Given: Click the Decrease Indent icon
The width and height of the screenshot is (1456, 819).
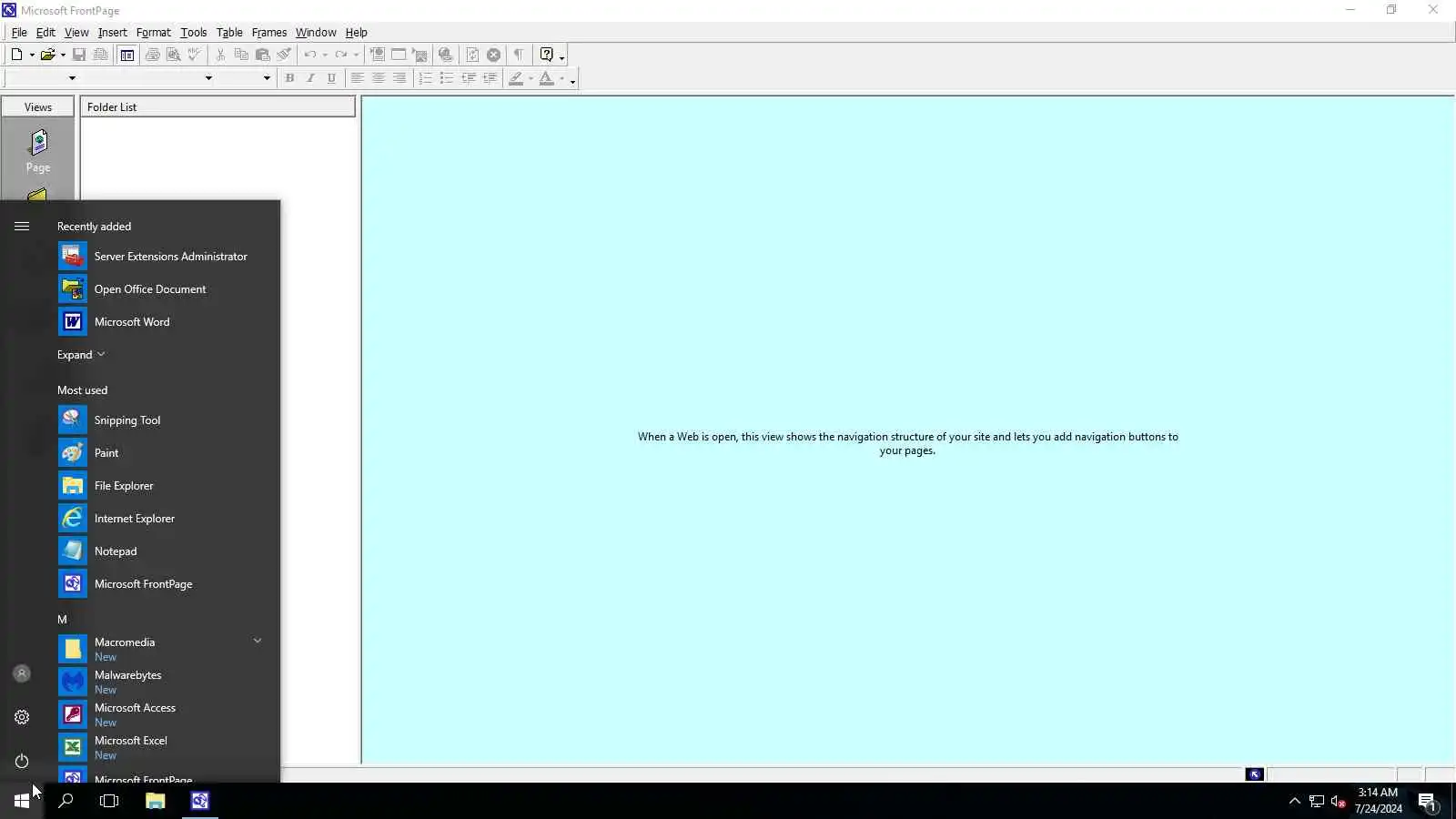Looking at the screenshot, I should [x=468, y=78].
